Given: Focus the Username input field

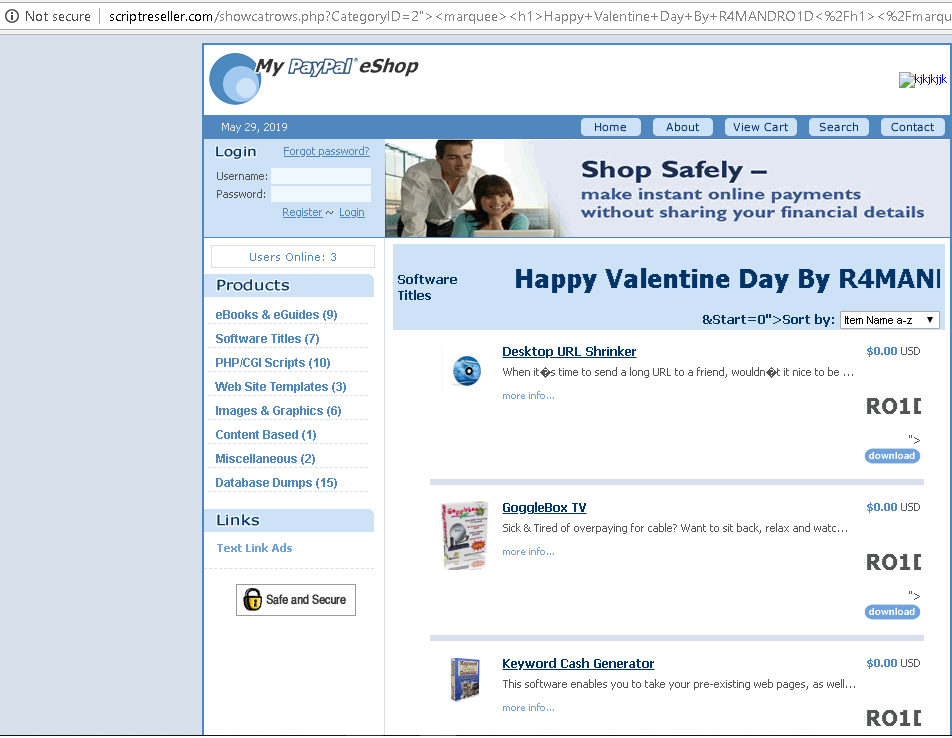Looking at the screenshot, I should 321,176.
